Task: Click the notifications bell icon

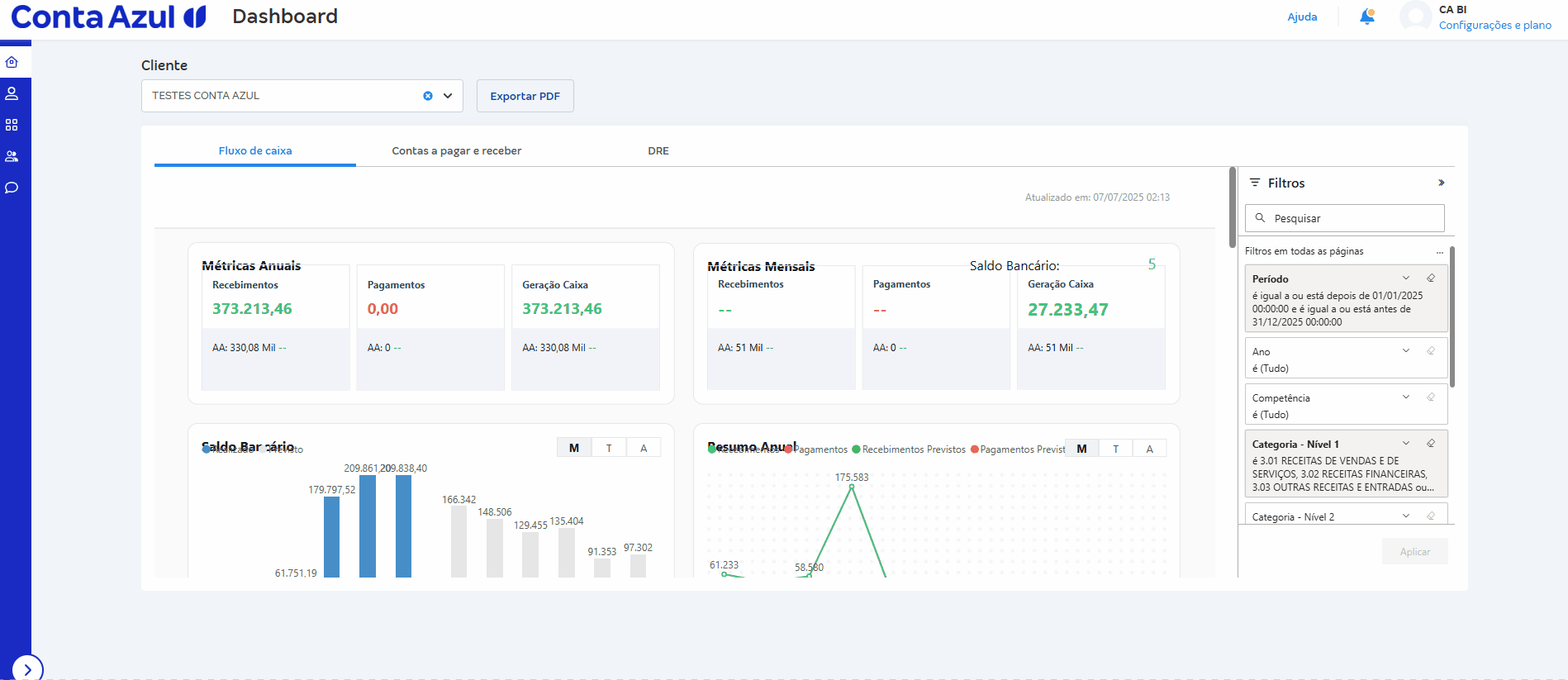Action: coord(1367,17)
